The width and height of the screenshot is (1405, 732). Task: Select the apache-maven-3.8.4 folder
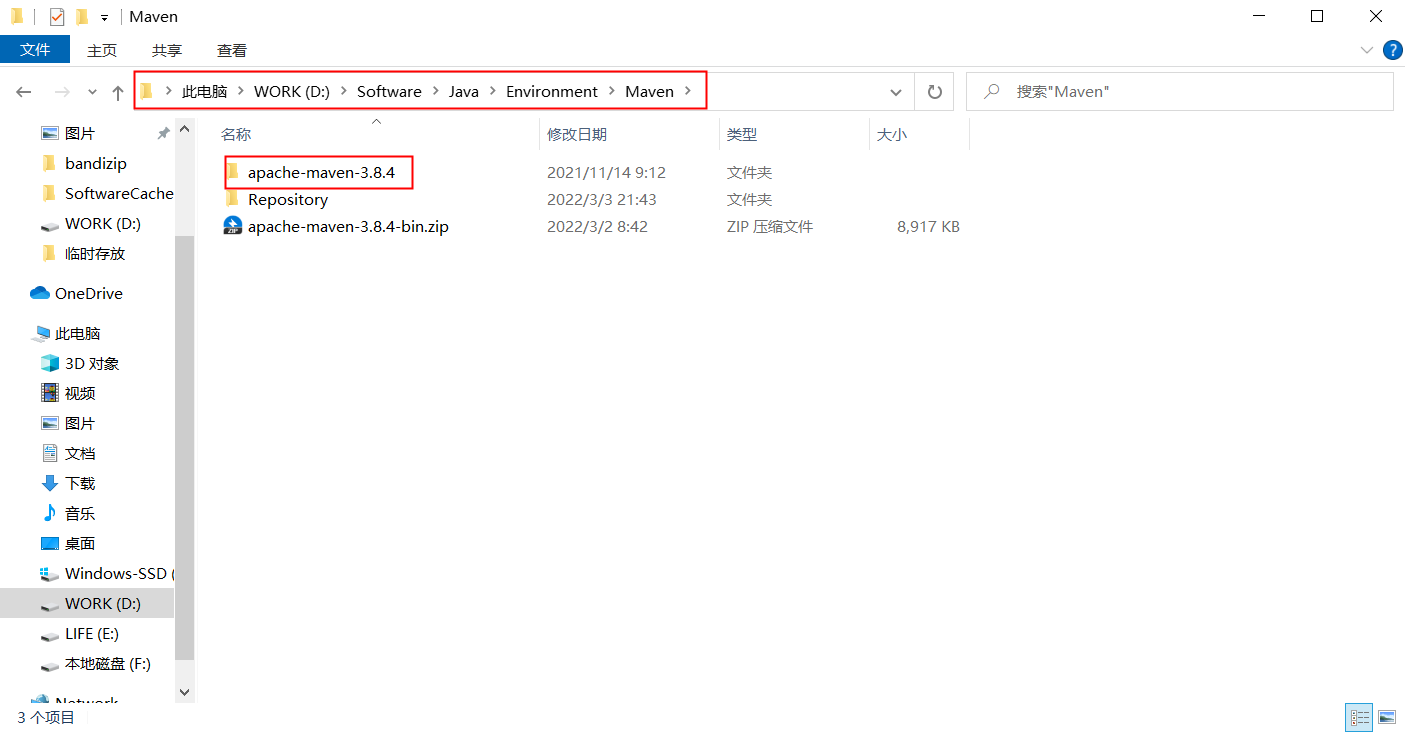click(321, 172)
